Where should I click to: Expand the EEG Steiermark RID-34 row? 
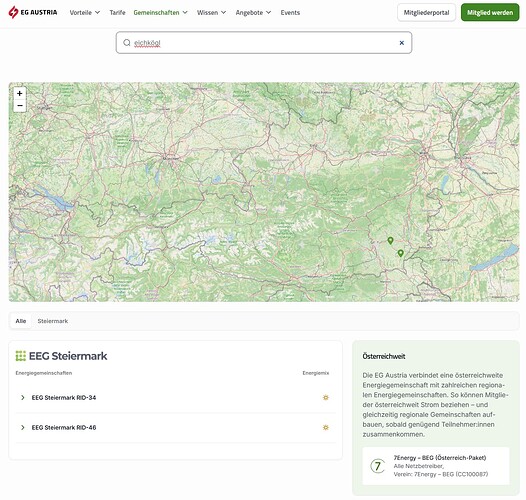[x=176, y=398]
